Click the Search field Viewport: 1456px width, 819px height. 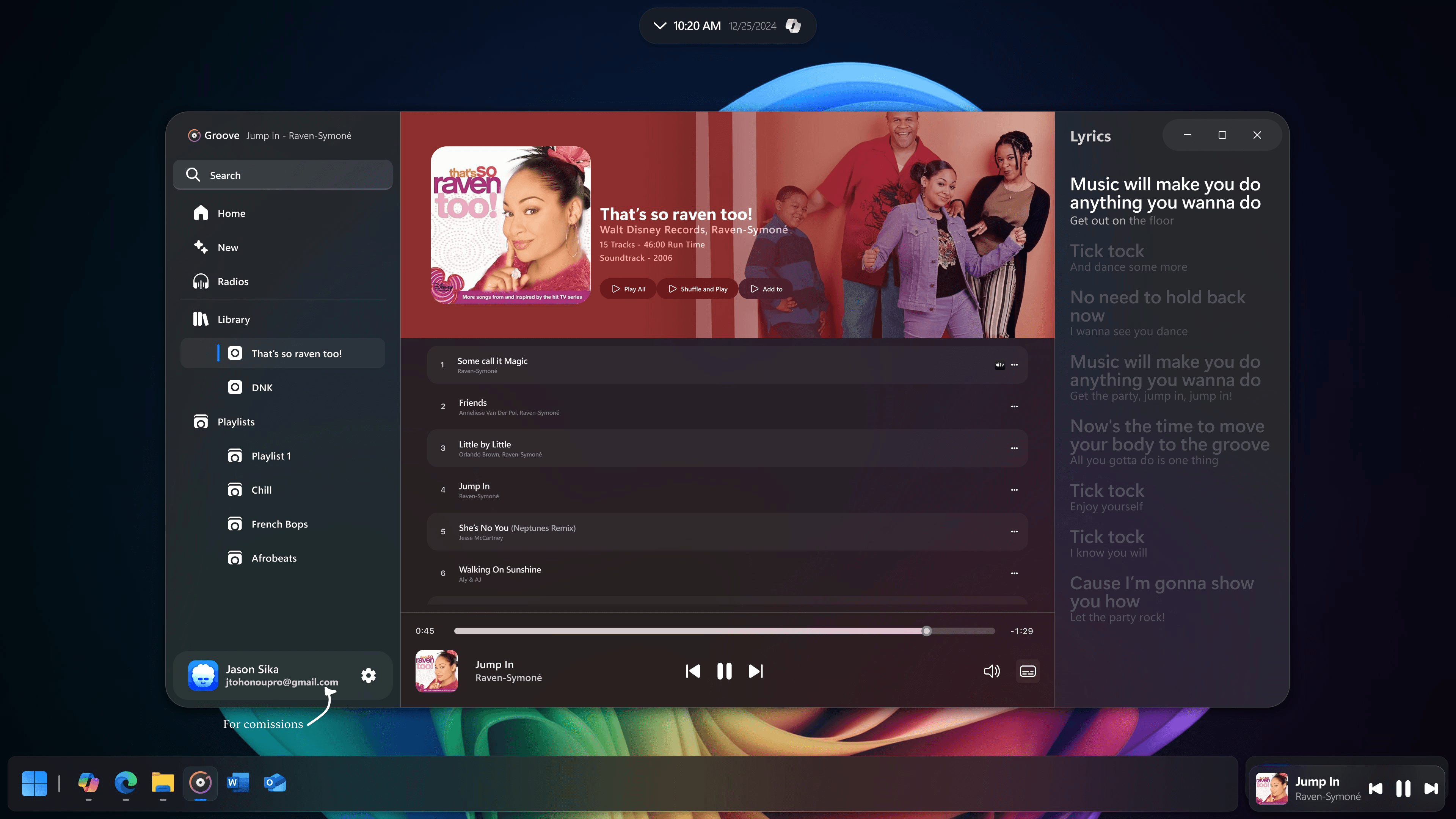point(282,175)
